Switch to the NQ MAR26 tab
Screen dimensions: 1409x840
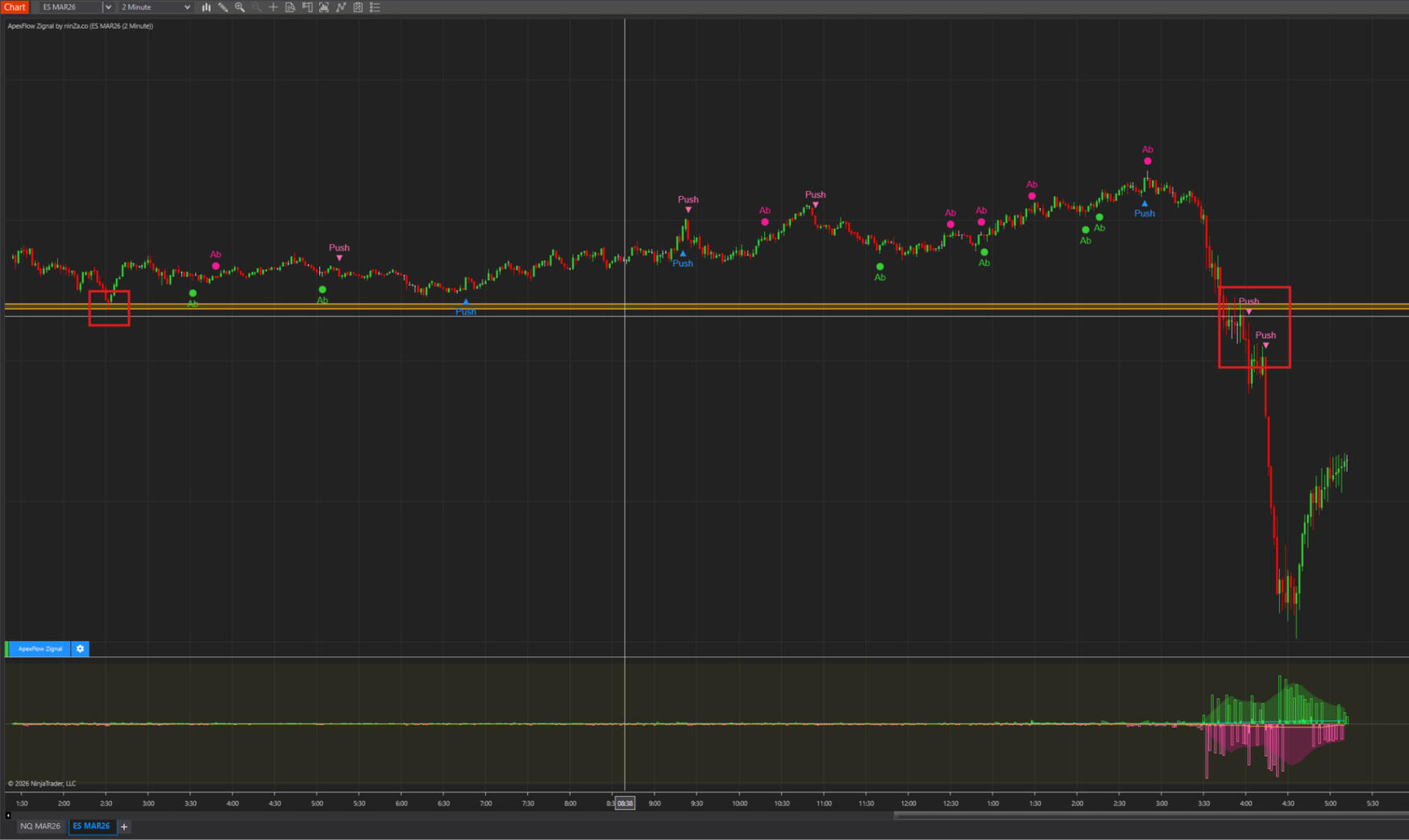(x=40, y=826)
